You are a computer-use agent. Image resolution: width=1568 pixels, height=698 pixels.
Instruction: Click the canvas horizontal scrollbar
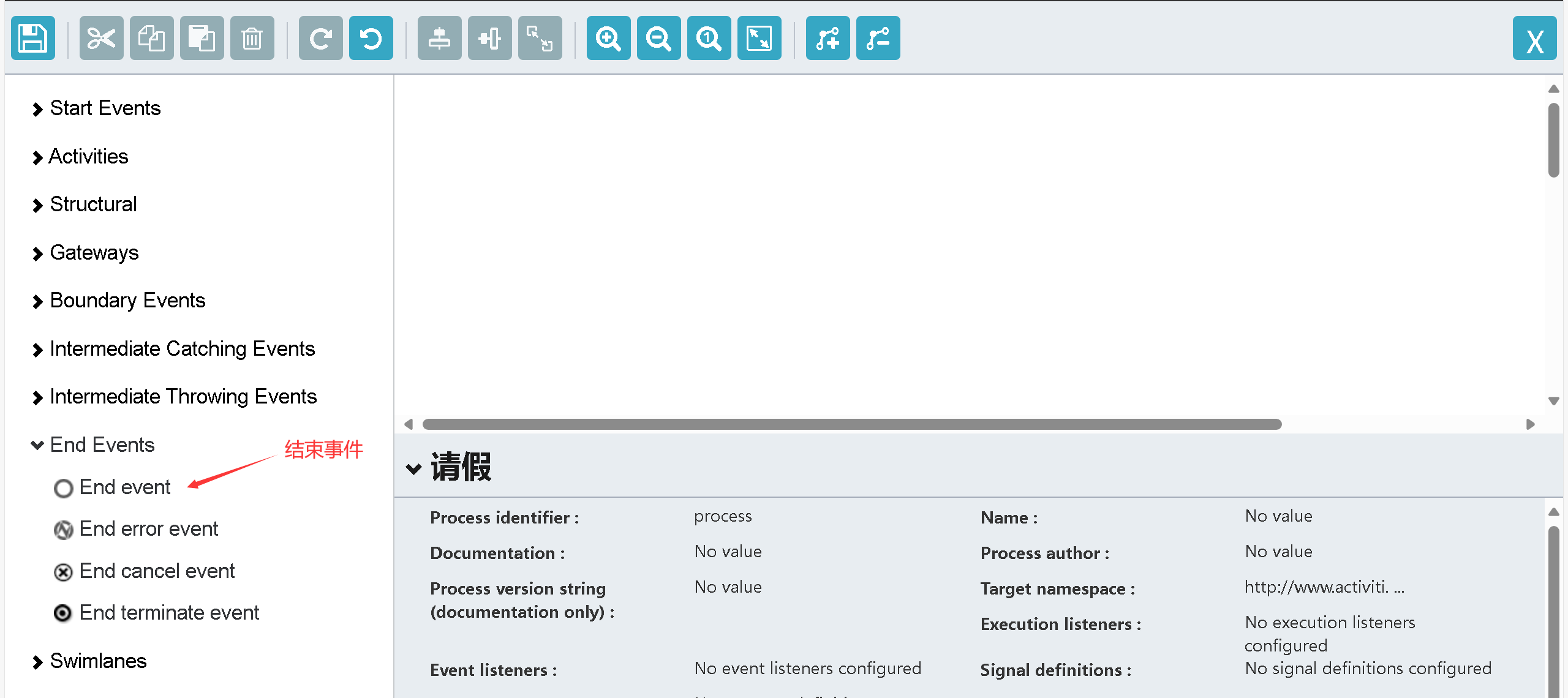coord(851,424)
